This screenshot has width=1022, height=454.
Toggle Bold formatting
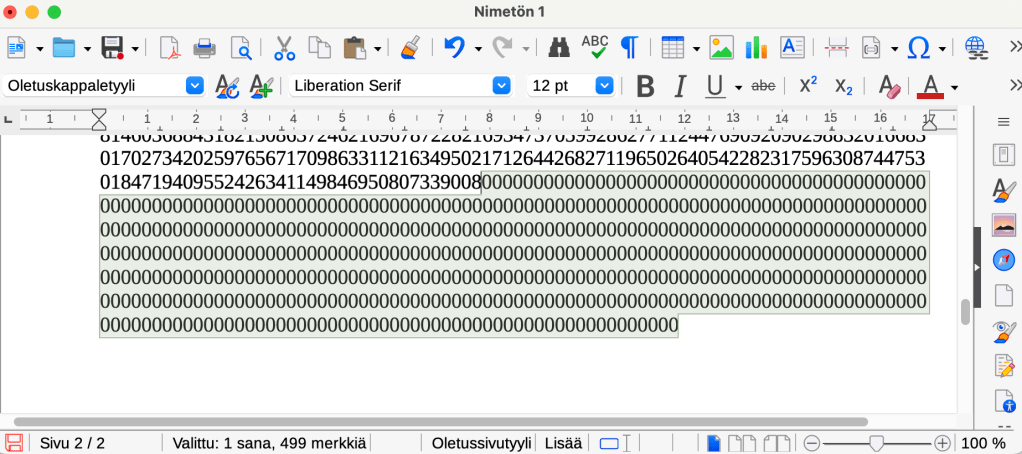pyautogui.click(x=645, y=86)
